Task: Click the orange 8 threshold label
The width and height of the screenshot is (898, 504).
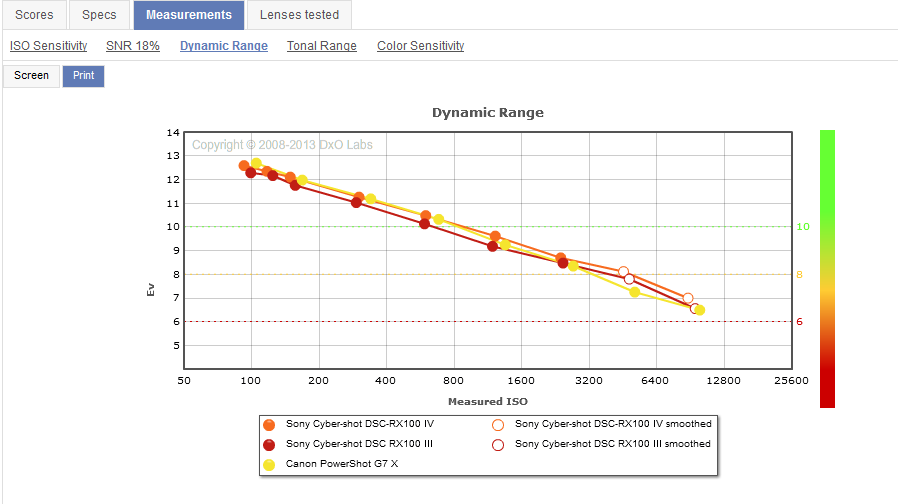Action: click(799, 274)
